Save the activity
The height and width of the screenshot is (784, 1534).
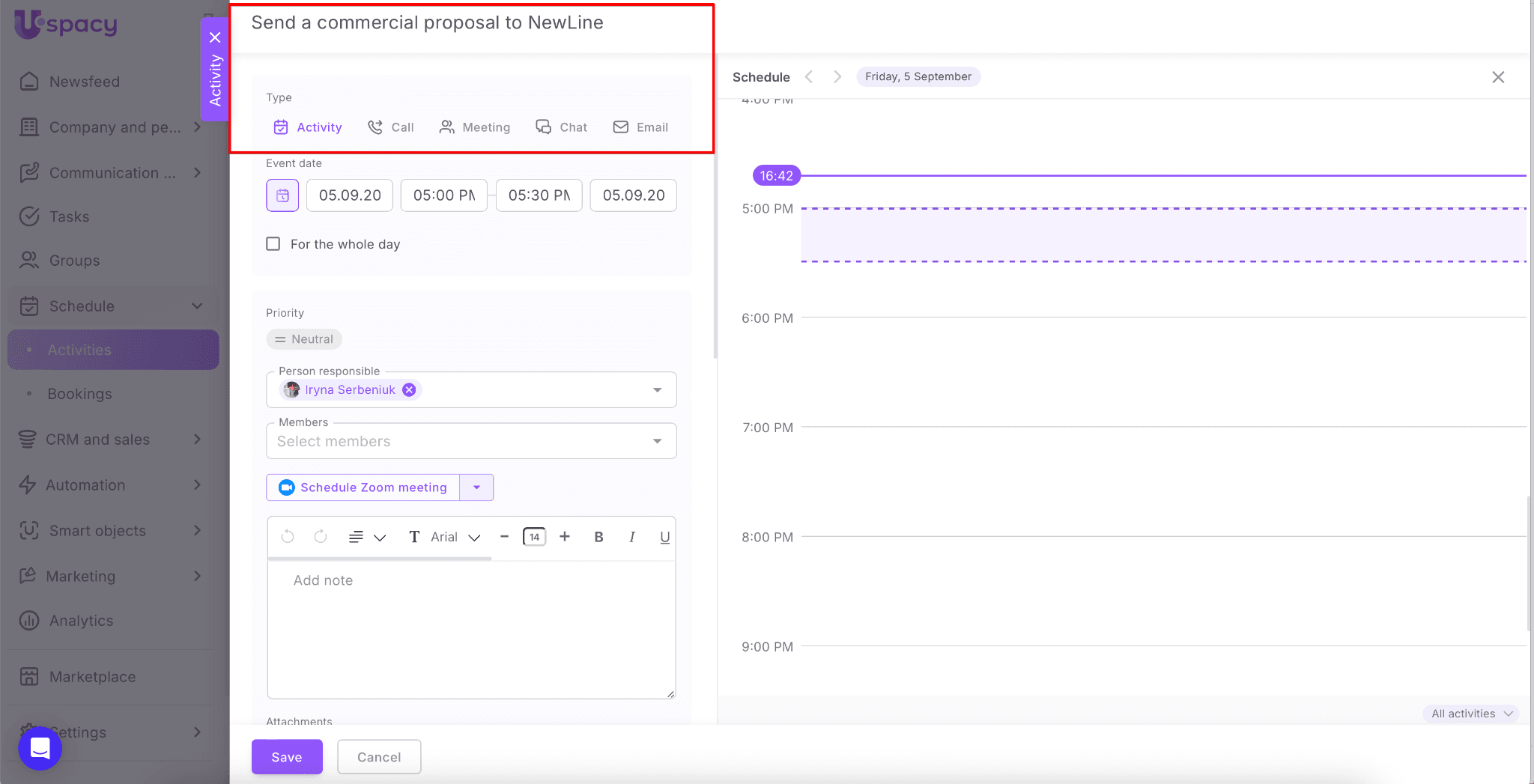287,757
